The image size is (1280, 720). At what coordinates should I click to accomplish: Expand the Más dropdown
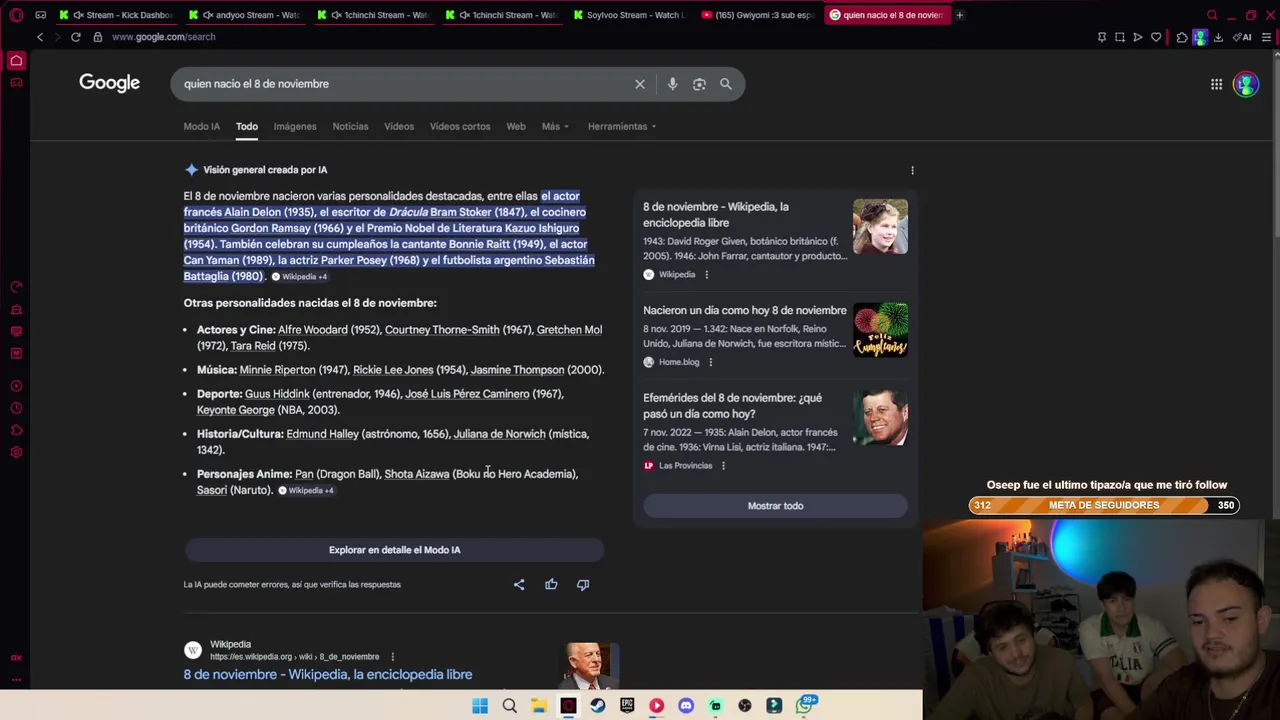tap(555, 126)
